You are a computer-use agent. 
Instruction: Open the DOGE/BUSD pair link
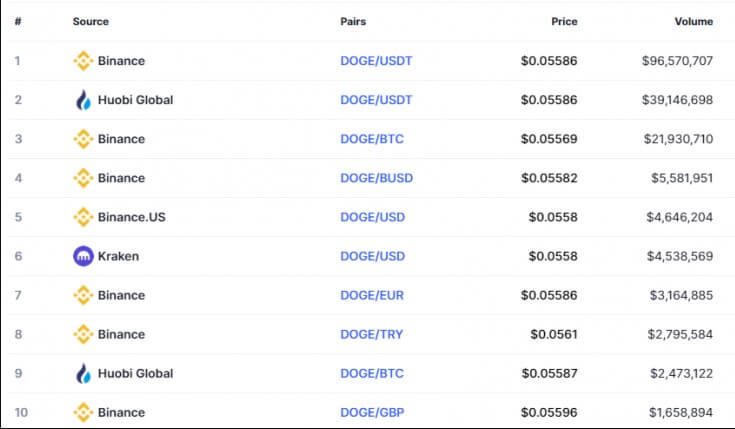[376, 178]
